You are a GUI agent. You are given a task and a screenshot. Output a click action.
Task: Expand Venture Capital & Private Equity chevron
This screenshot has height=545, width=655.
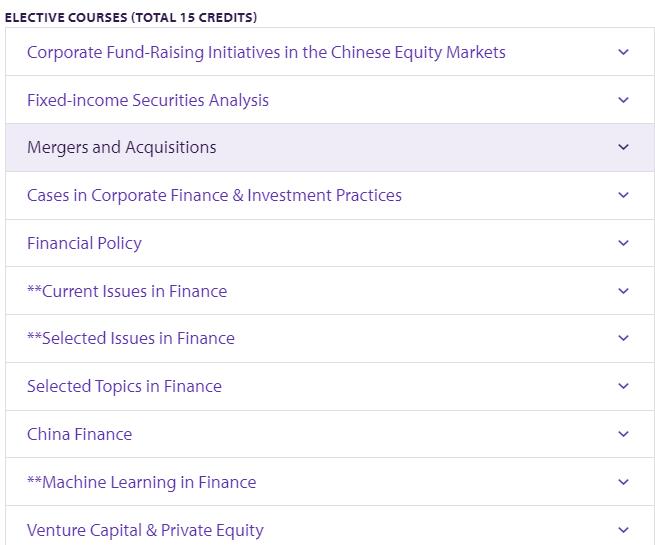click(623, 530)
